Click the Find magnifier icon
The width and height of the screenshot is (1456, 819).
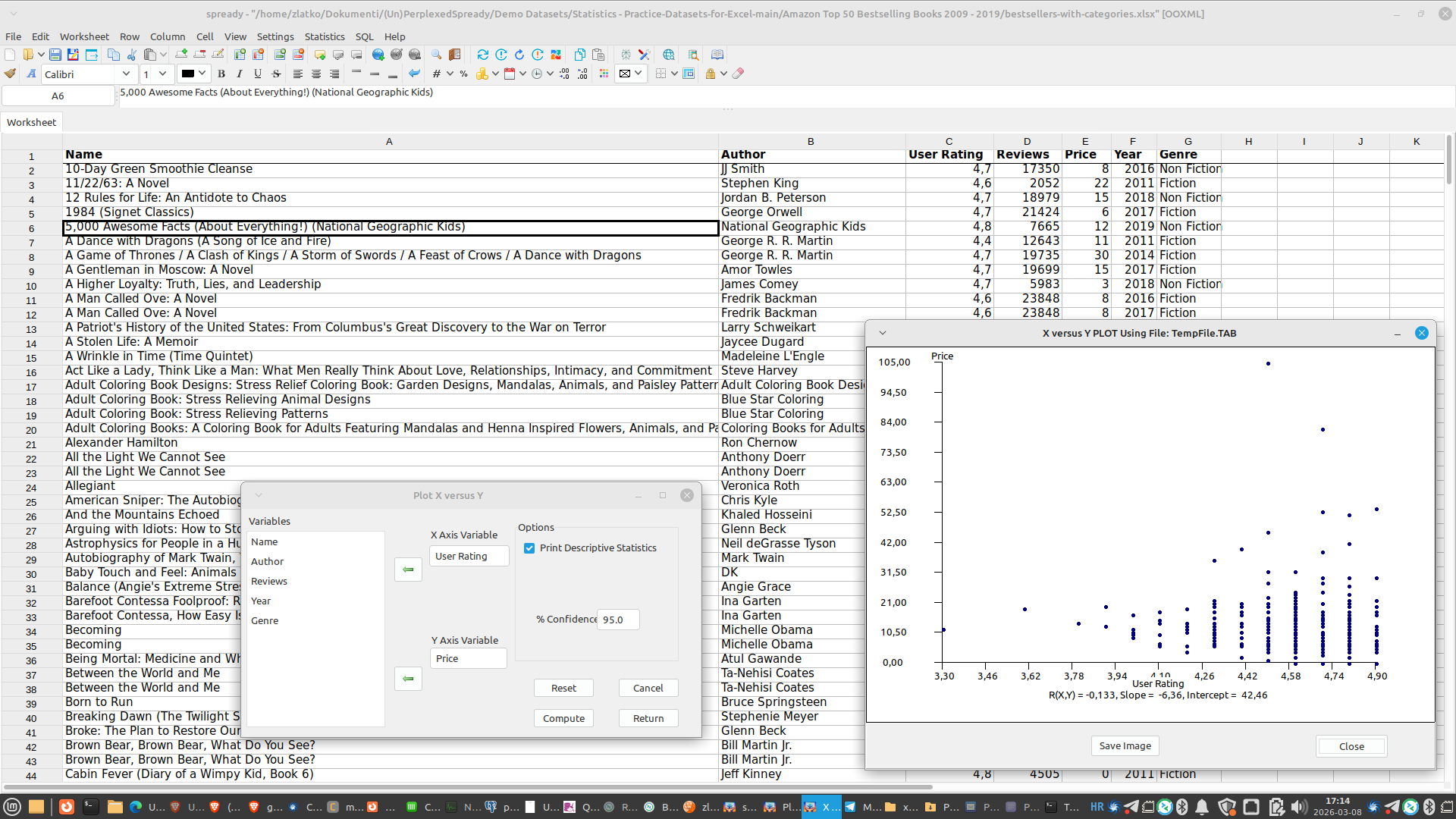(436, 55)
